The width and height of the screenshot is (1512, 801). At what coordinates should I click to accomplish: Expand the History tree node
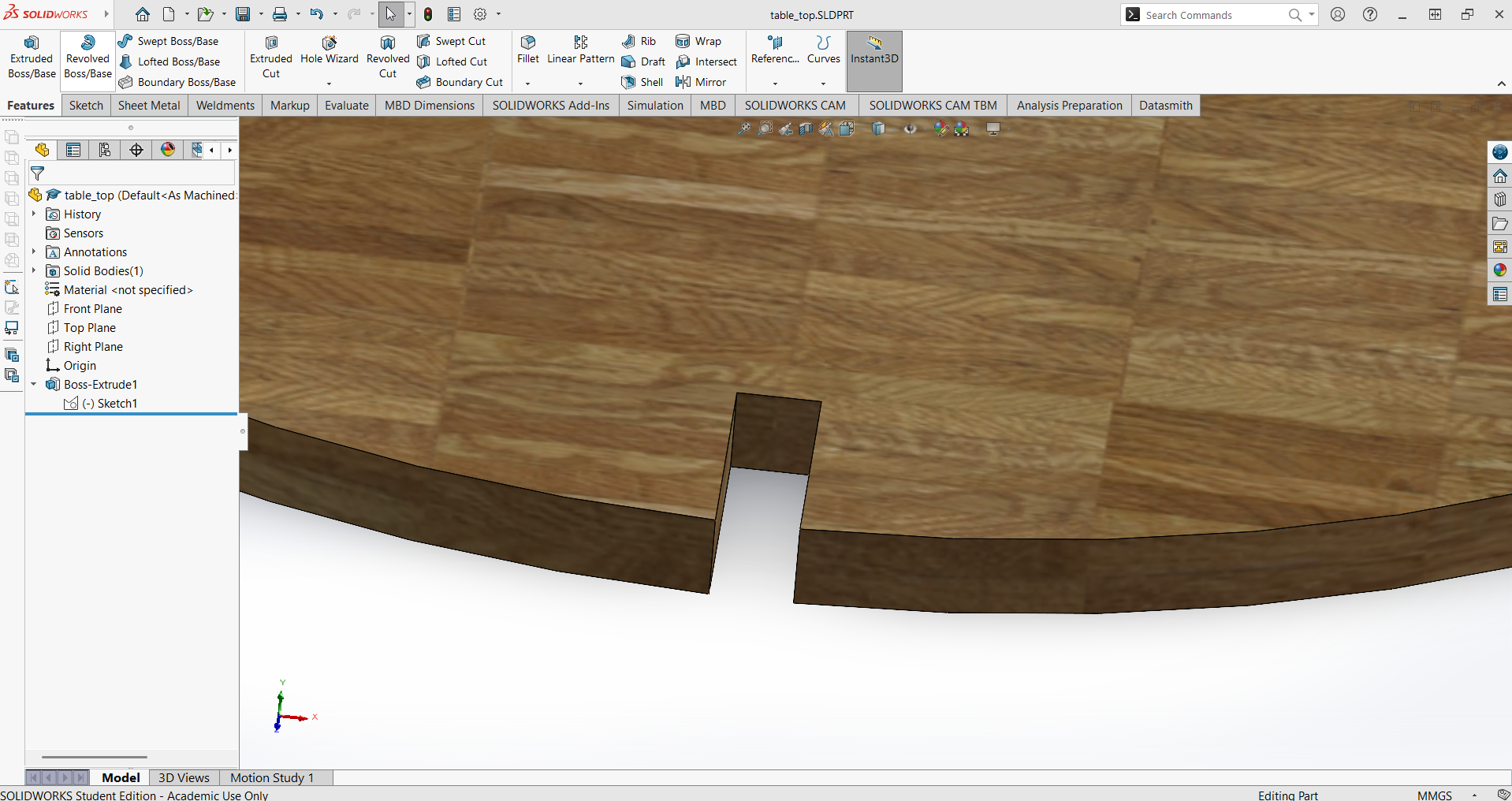[x=34, y=214]
